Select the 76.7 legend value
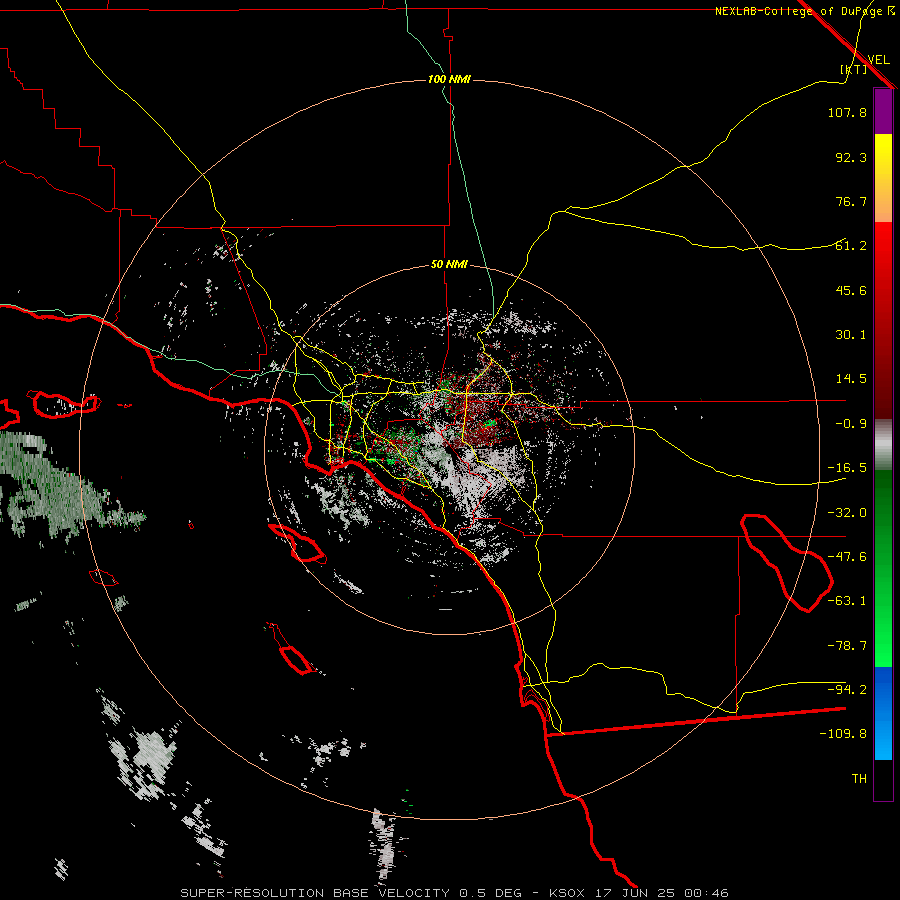Screen dimensions: 900x900 pos(851,201)
